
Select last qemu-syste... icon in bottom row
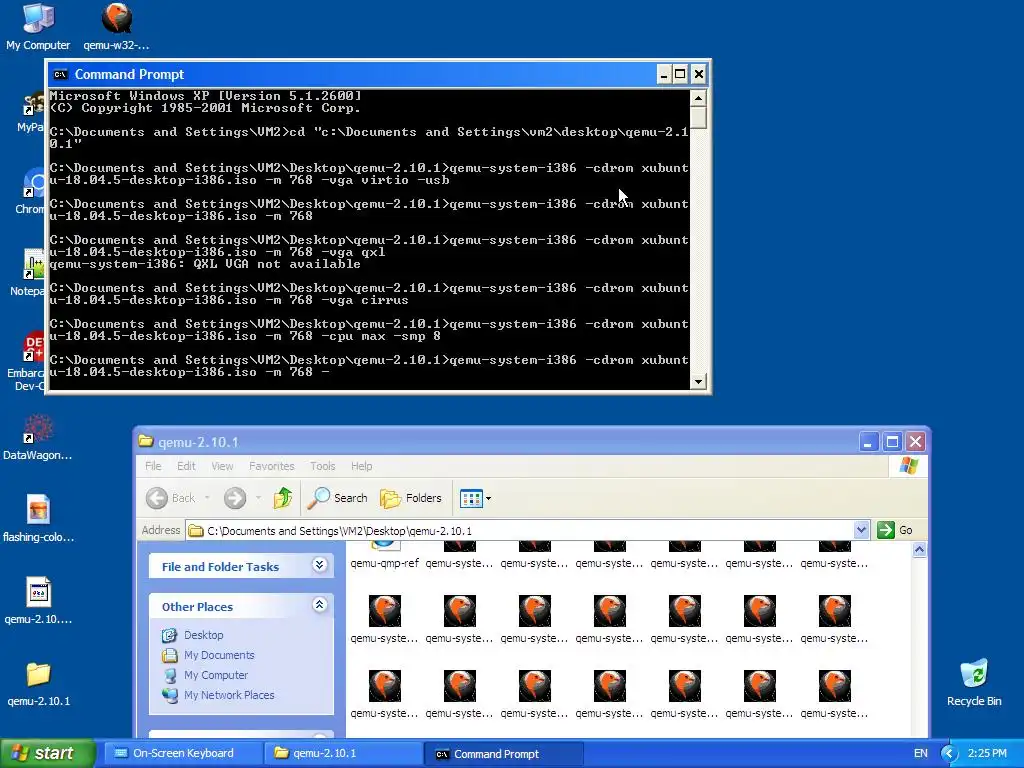(x=835, y=694)
